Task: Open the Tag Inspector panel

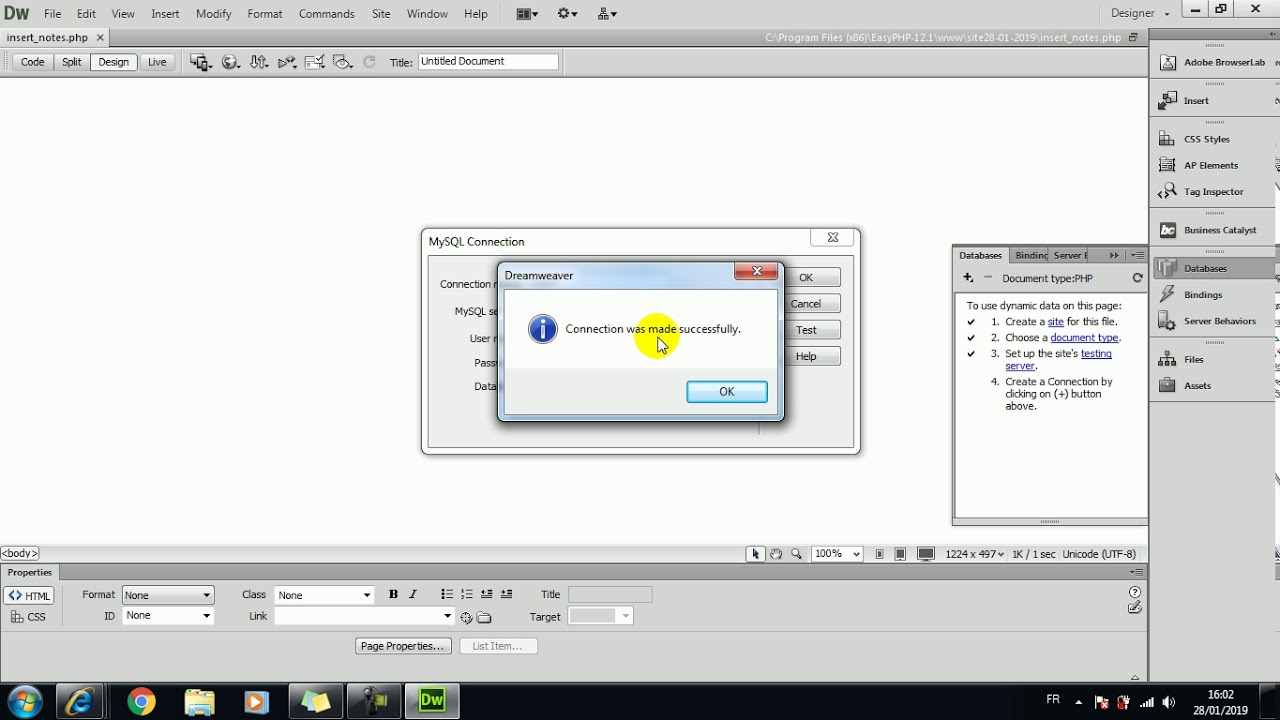Action: point(1213,191)
